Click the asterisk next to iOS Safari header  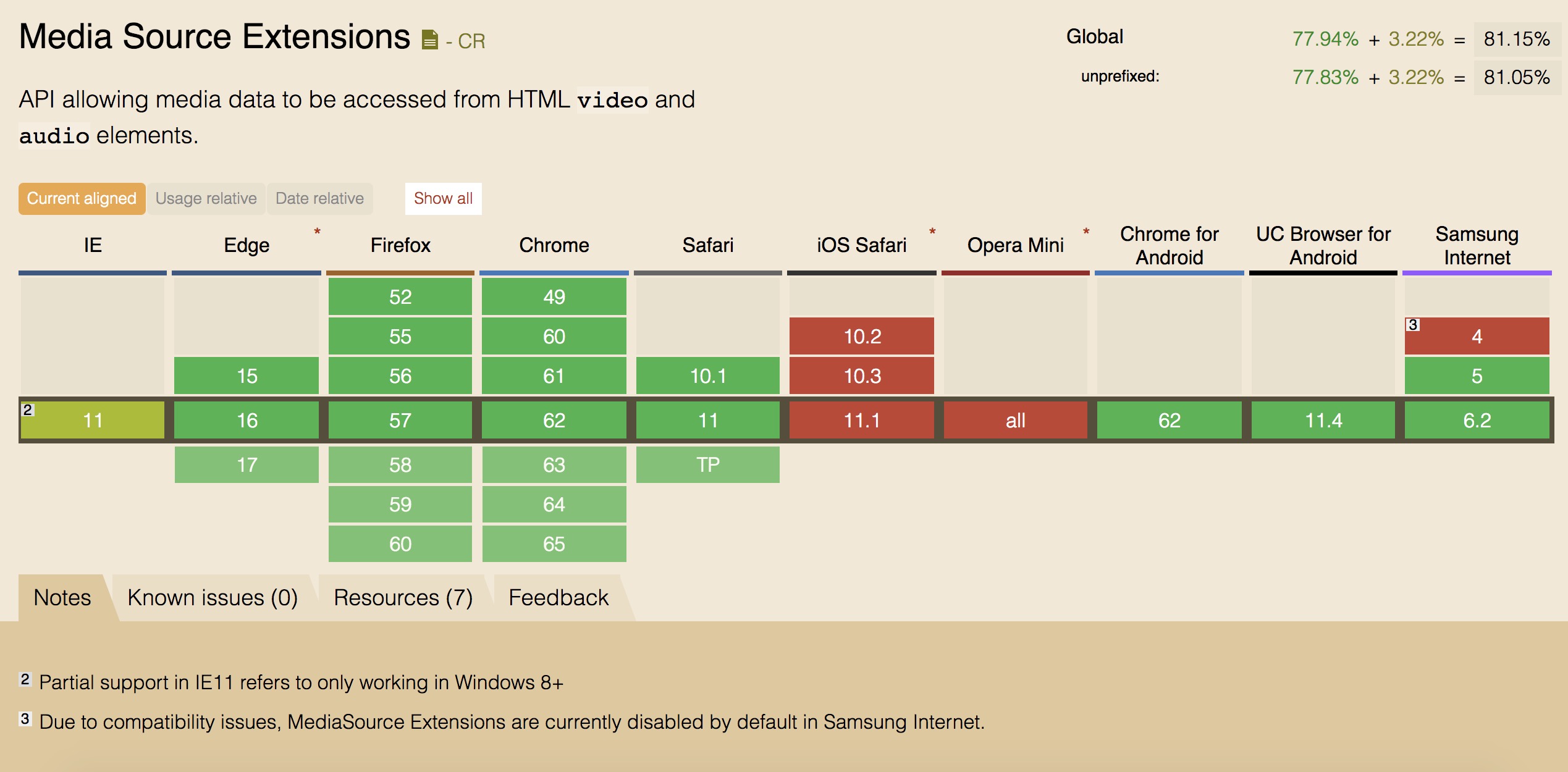click(x=932, y=232)
